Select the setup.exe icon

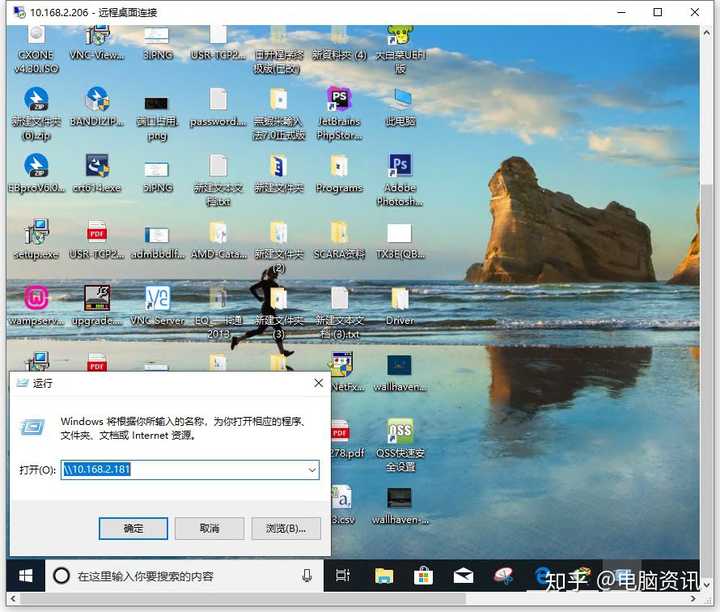coord(36,239)
